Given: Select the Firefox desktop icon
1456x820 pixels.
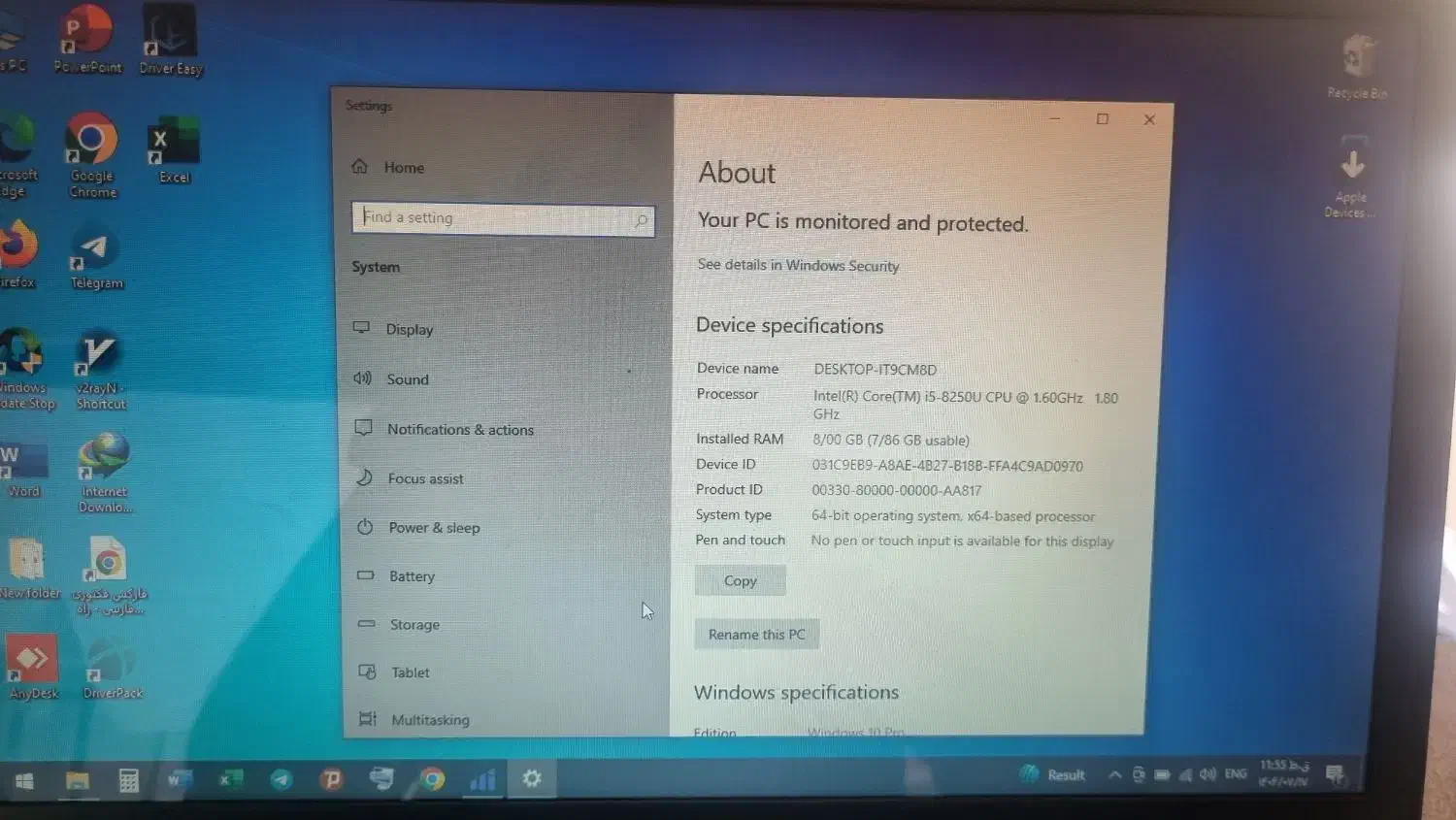Looking at the screenshot, I should [17, 254].
